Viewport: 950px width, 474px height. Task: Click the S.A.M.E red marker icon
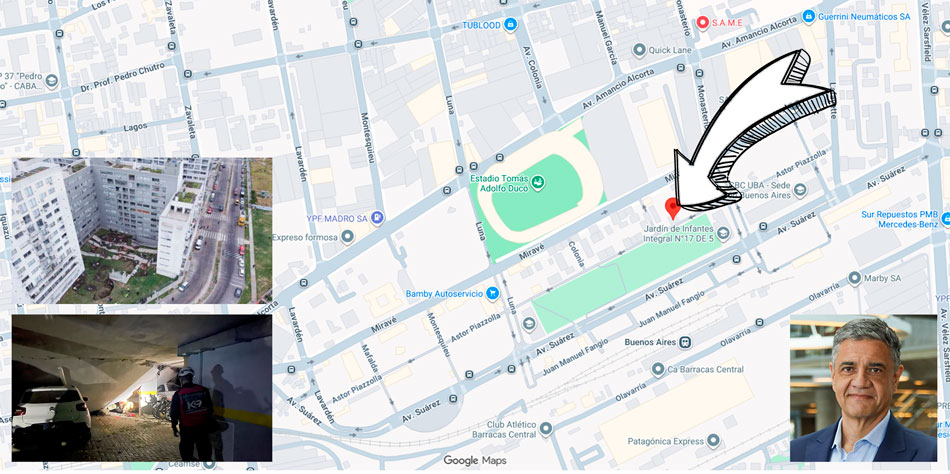pos(702,22)
